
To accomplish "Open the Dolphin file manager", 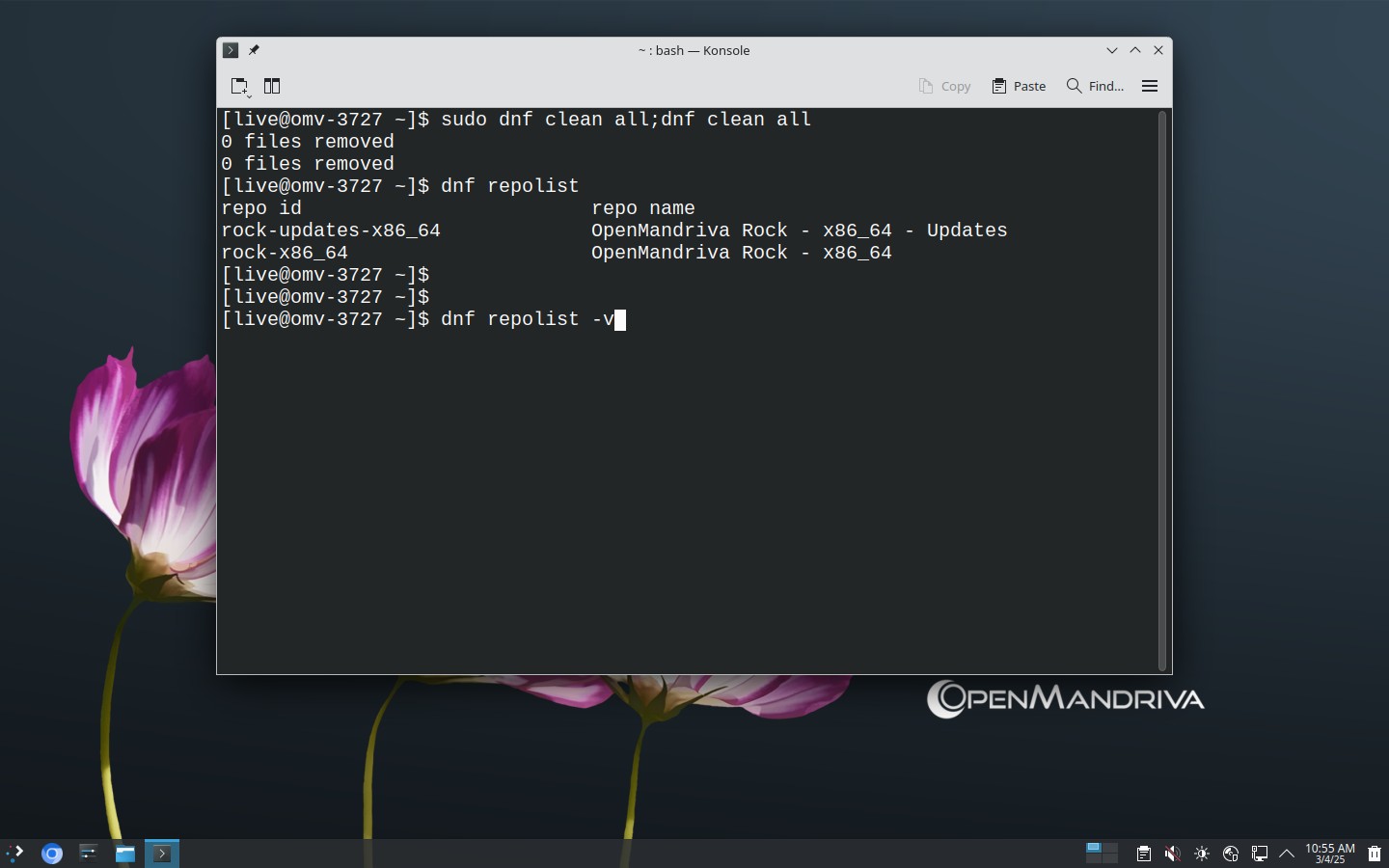I will (x=125, y=854).
